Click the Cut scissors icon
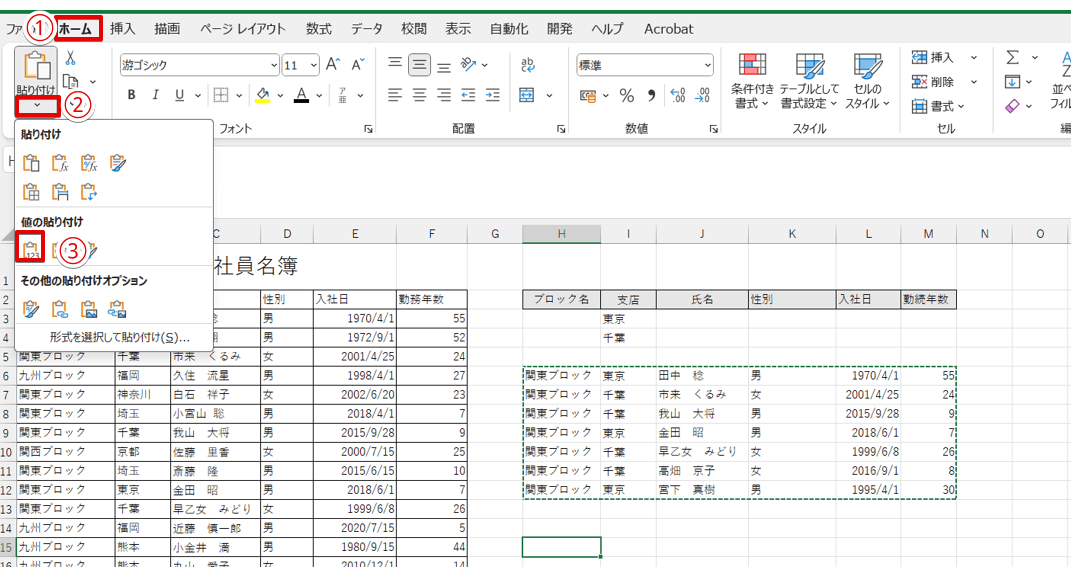 click(70, 58)
